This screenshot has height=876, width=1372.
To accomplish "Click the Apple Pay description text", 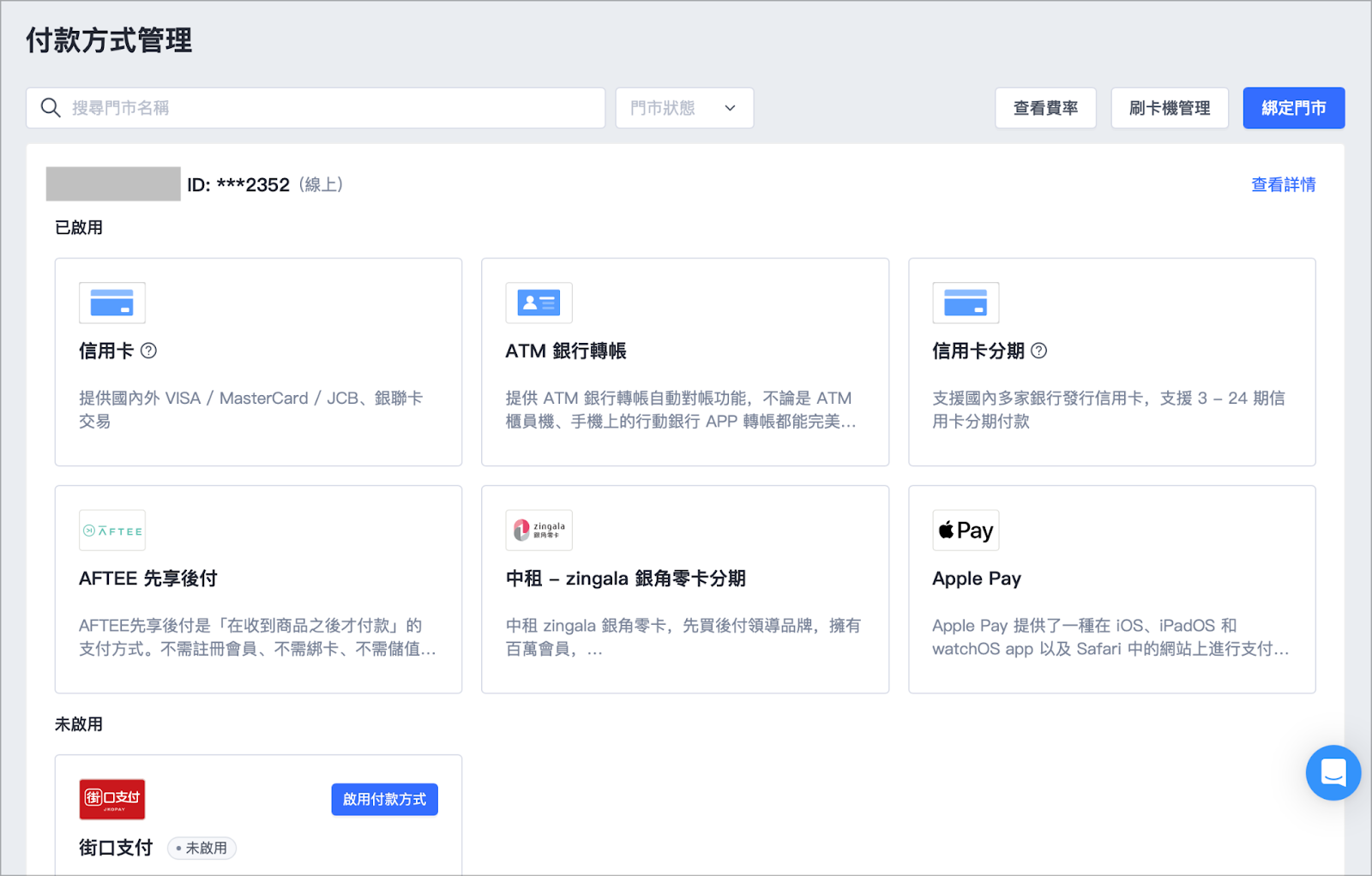I will (1110, 637).
